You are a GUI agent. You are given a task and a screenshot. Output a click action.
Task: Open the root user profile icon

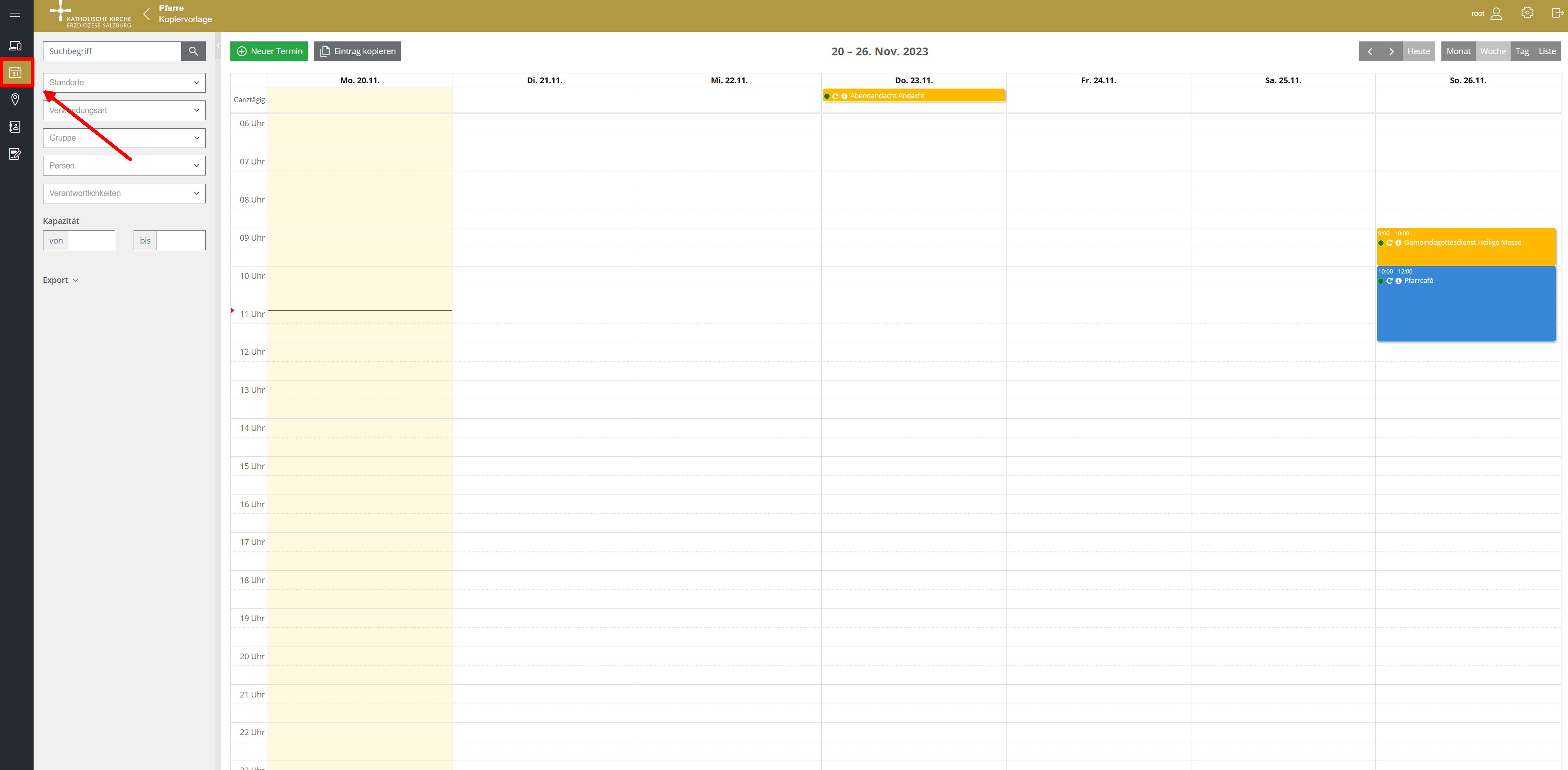[1496, 14]
